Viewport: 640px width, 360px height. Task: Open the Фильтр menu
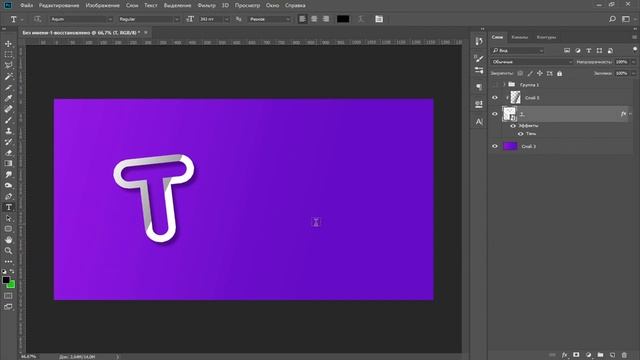point(207,6)
